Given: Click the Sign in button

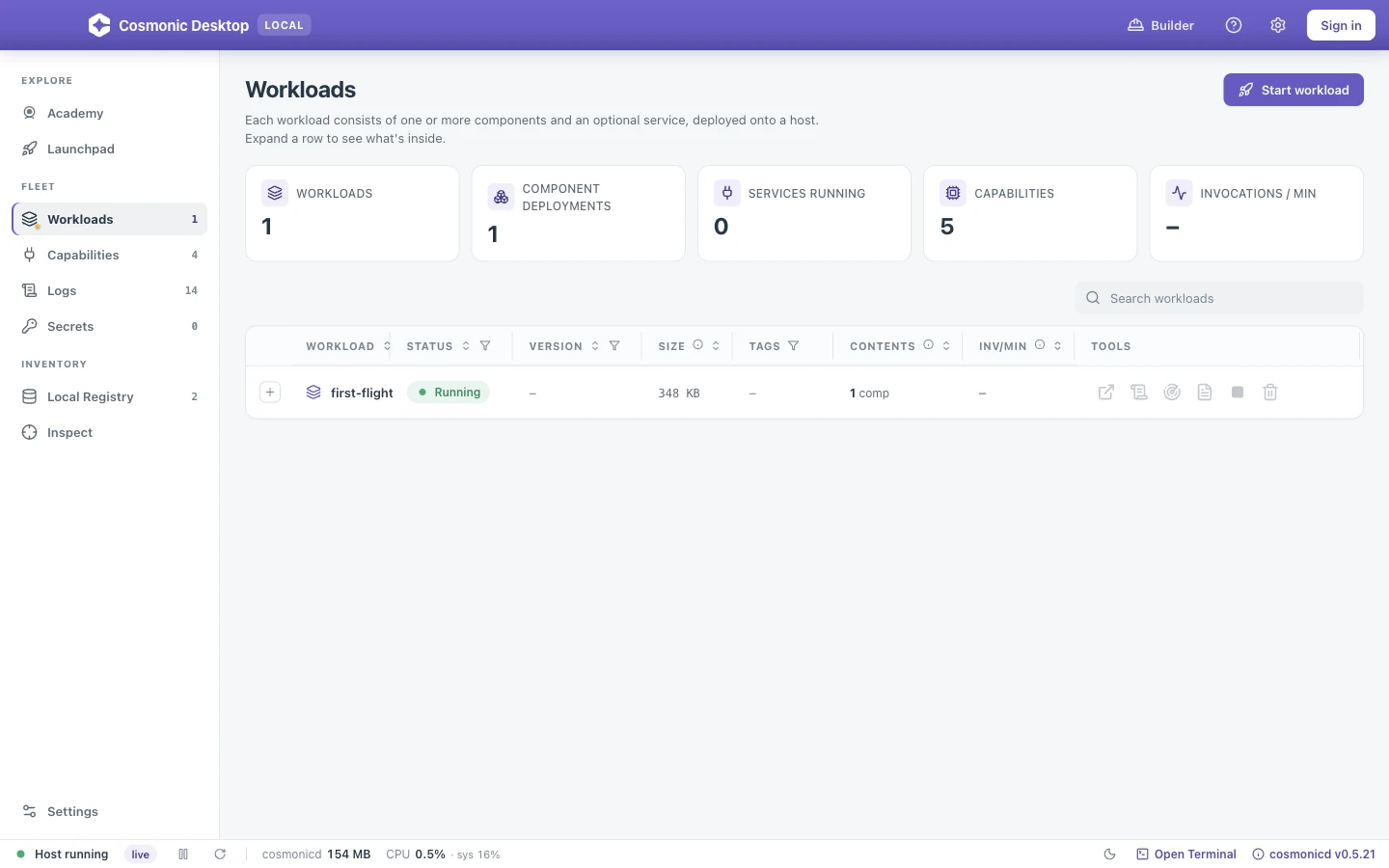Looking at the screenshot, I should point(1341,25).
